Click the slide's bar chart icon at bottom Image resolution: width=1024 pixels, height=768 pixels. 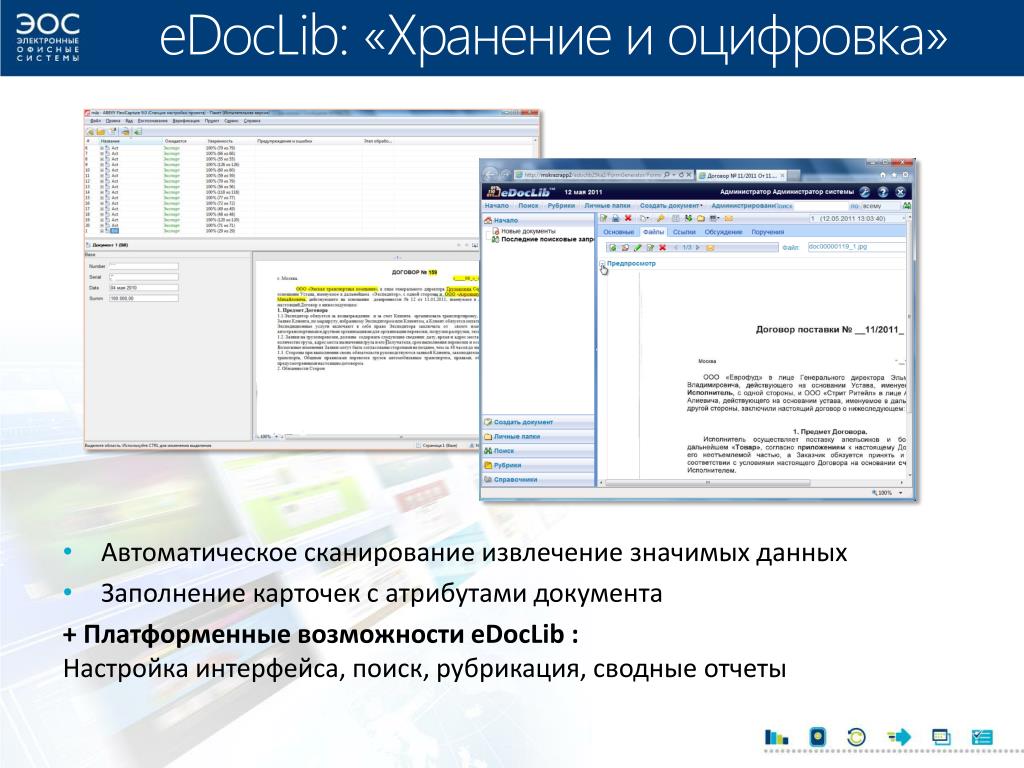click(x=776, y=737)
